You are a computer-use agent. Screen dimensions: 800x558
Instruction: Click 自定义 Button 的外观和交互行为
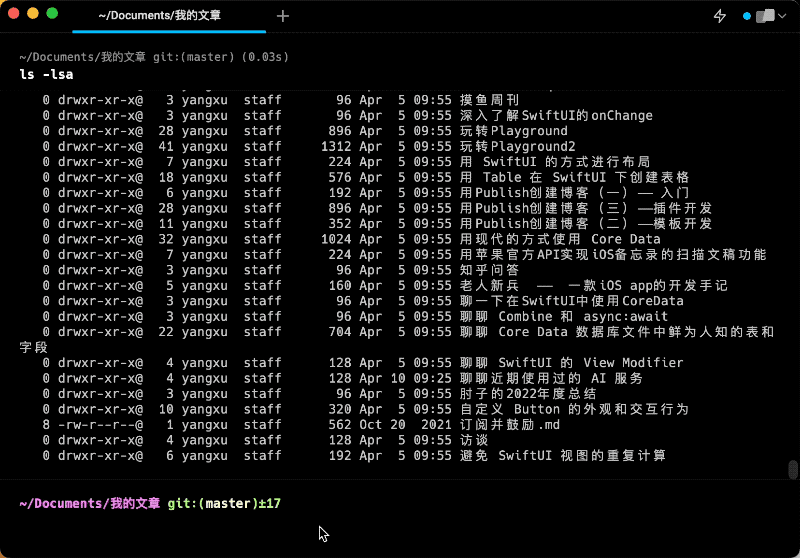click(574, 409)
